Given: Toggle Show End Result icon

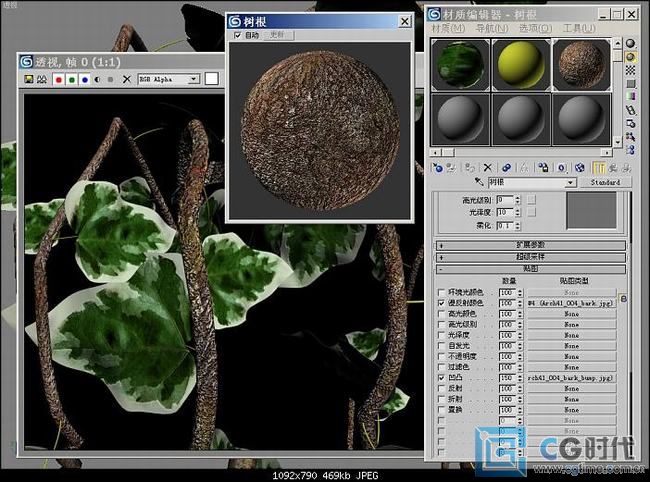Looking at the screenshot, I should tap(599, 167).
